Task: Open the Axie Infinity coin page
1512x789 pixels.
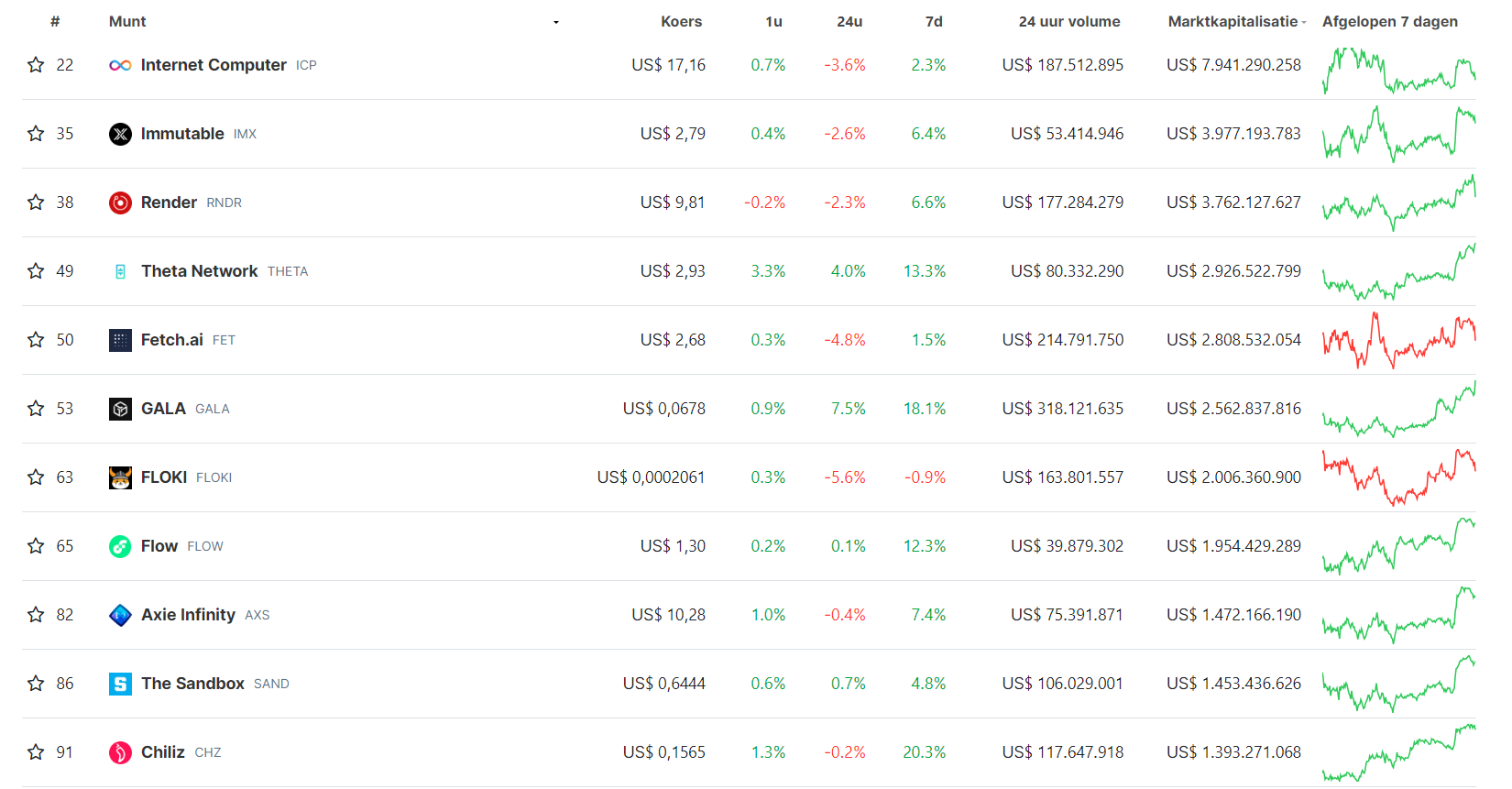Action: point(188,615)
